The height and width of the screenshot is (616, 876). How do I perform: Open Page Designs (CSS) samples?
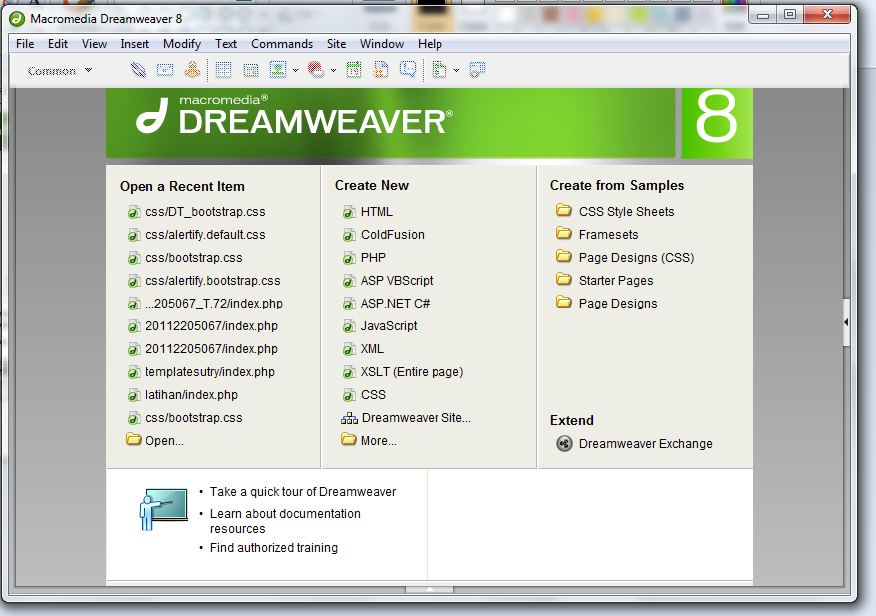pyautogui.click(x=636, y=258)
